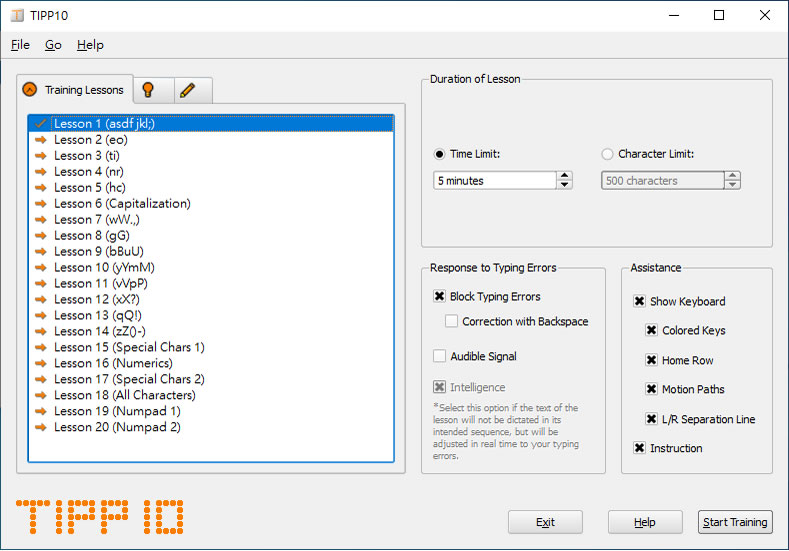The height and width of the screenshot is (551, 789).
Task: Open the Go menu
Action: pos(53,45)
